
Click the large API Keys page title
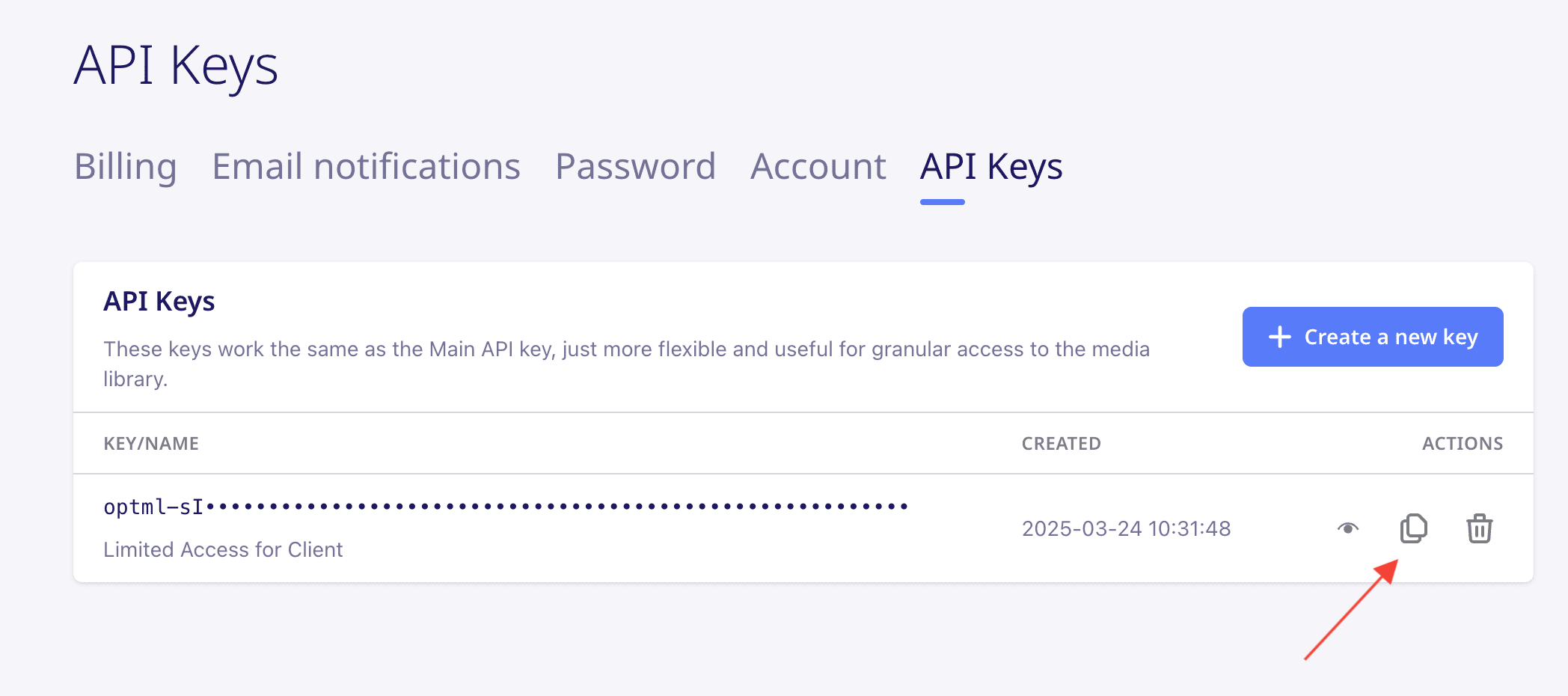tap(176, 66)
